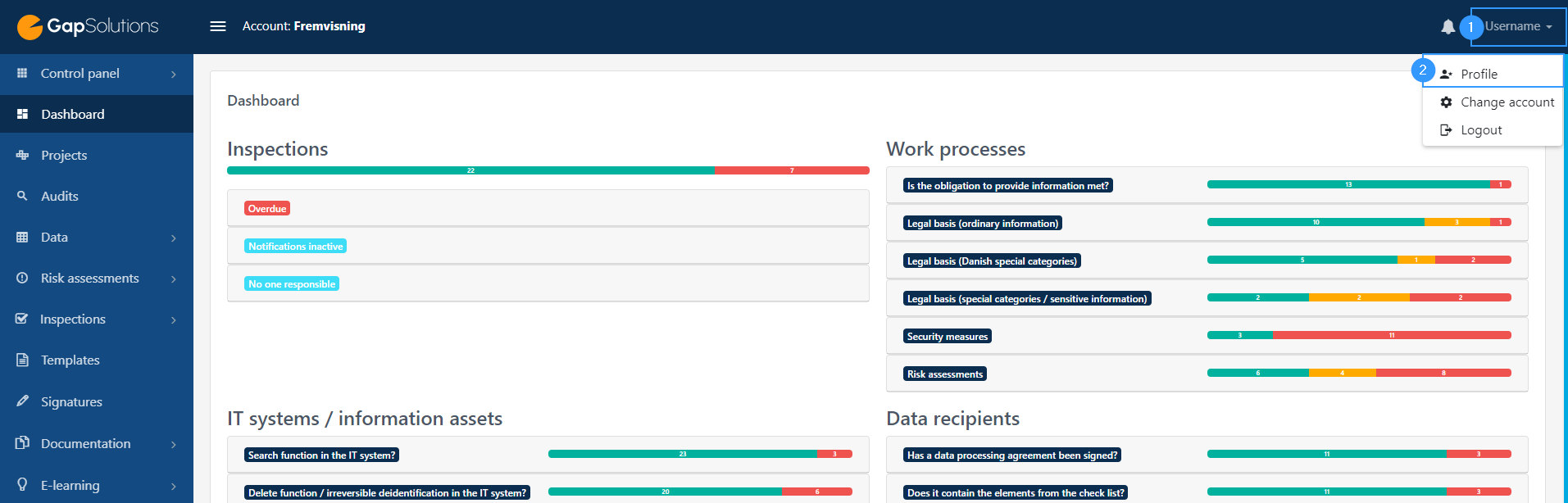Click the Signatures pen icon
Screen dimensions: 1568x503
tap(22, 401)
